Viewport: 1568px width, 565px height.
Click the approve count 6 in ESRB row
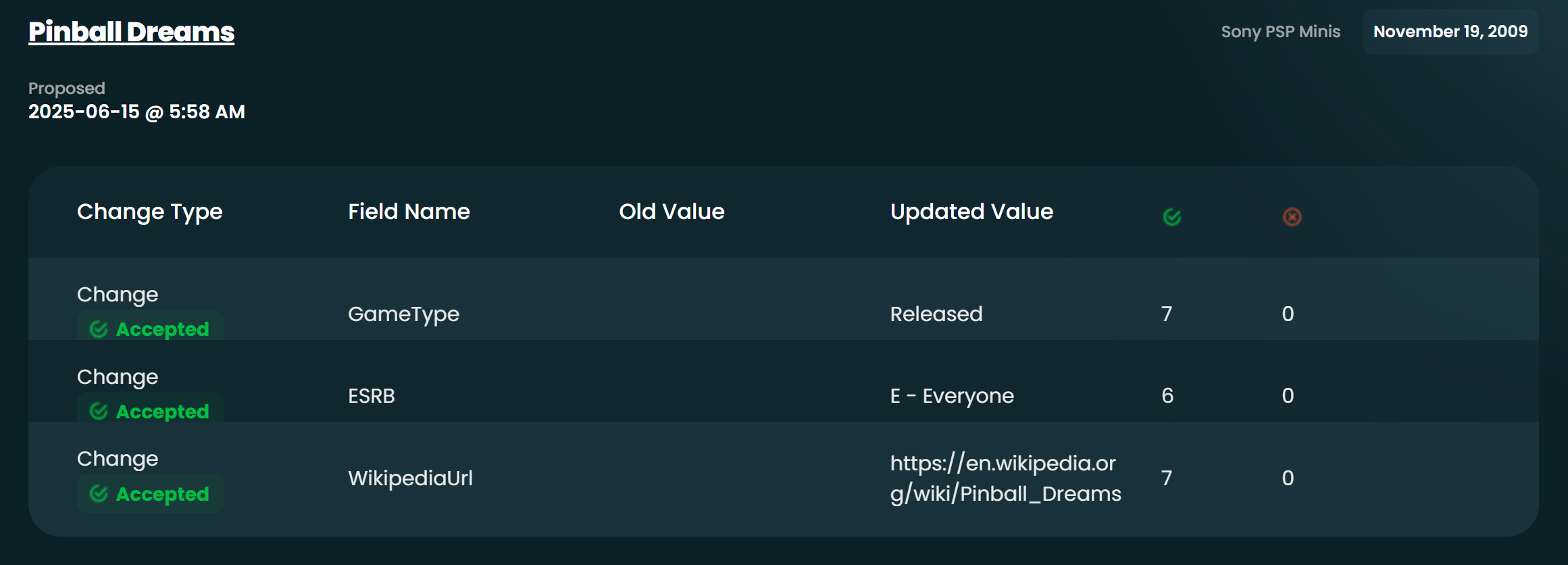[x=1167, y=396]
